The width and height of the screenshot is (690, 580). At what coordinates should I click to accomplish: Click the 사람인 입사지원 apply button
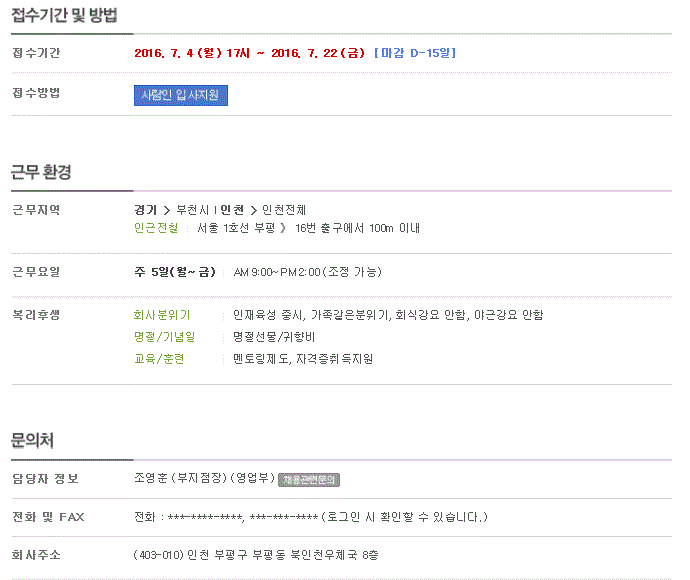pos(181,95)
